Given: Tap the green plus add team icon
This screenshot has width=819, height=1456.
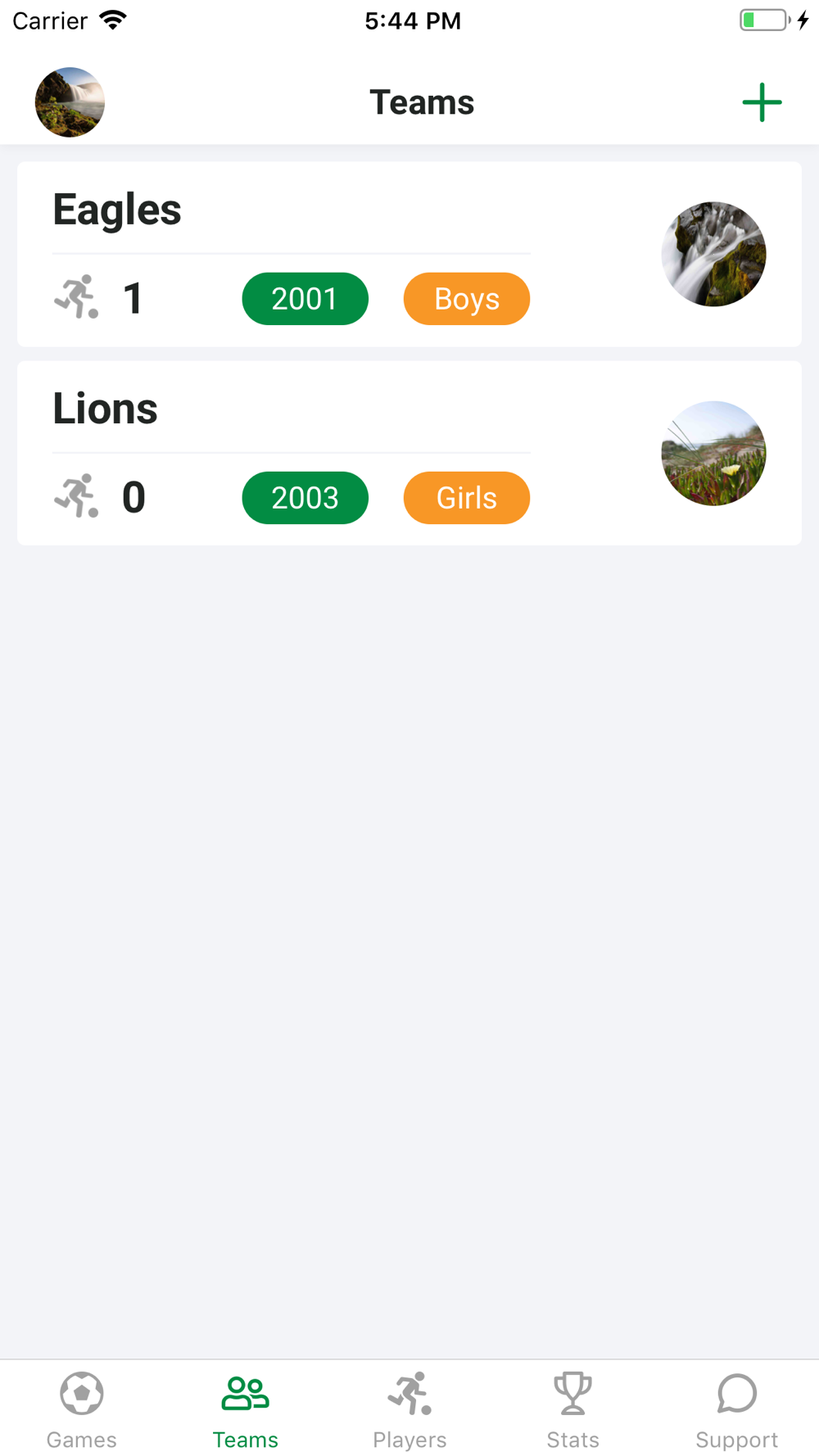Looking at the screenshot, I should (762, 102).
